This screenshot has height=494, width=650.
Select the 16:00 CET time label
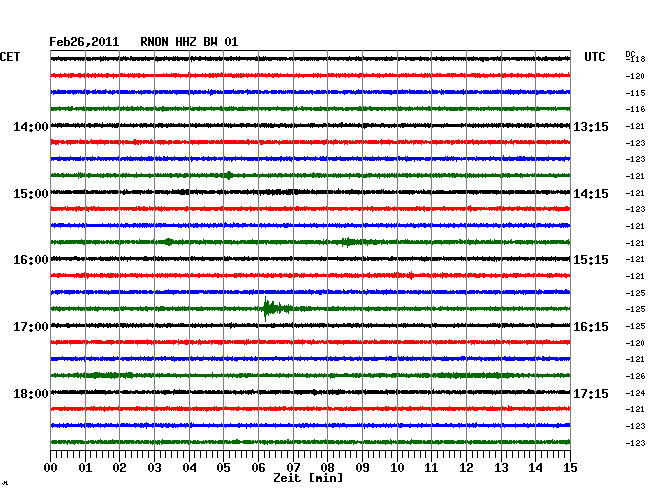pos(31,260)
